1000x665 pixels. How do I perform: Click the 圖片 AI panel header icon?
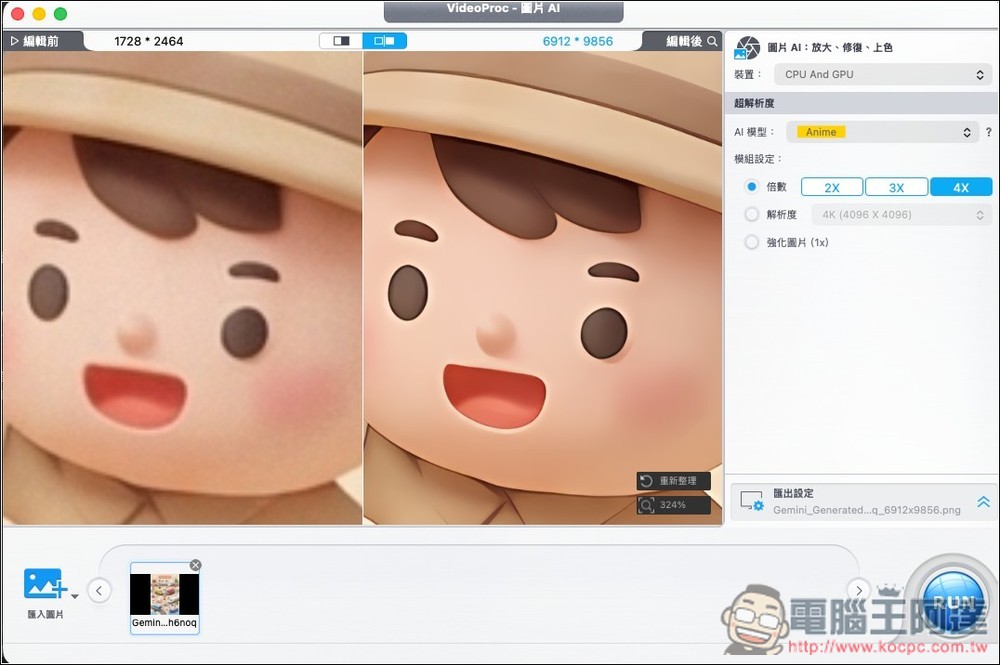coord(747,46)
